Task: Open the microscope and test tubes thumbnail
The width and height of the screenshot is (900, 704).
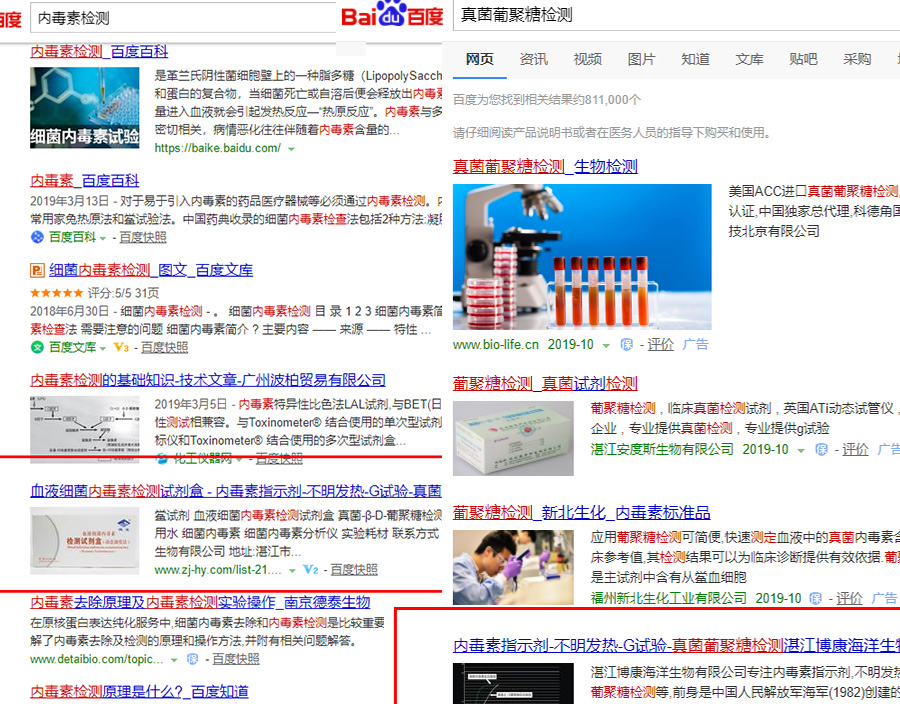Action: point(582,256)
